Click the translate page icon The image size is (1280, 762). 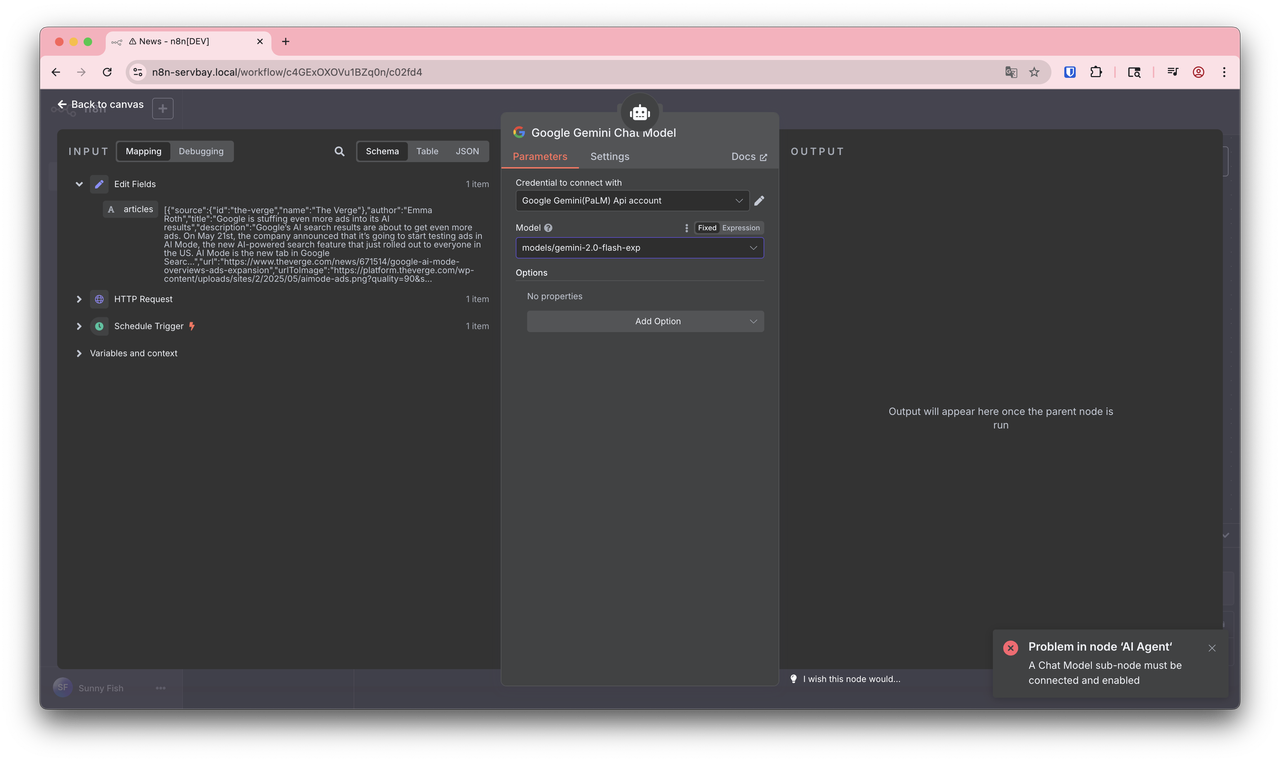tap(1011, 72)
